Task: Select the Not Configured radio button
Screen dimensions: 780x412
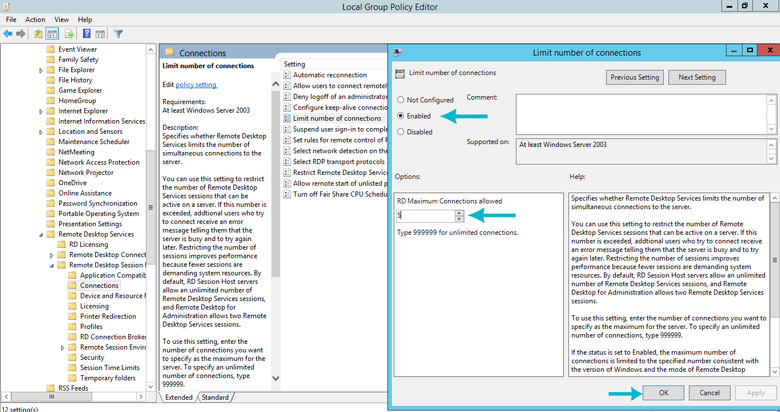Action: (x=400, y=100)
